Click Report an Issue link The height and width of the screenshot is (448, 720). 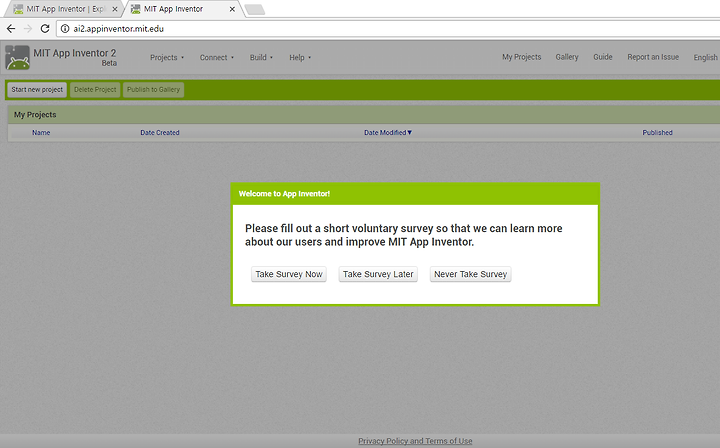[653, 57]
